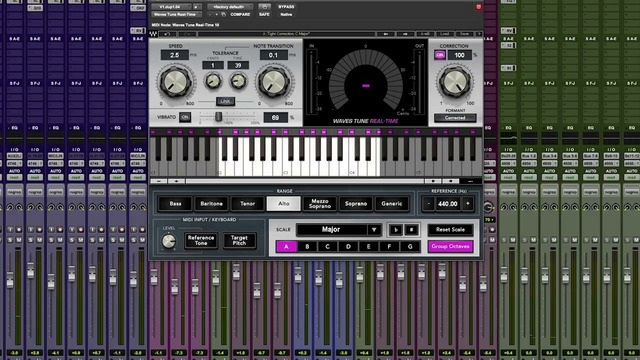
Task: Toggle note A in the scale
Action: point(287,247)
